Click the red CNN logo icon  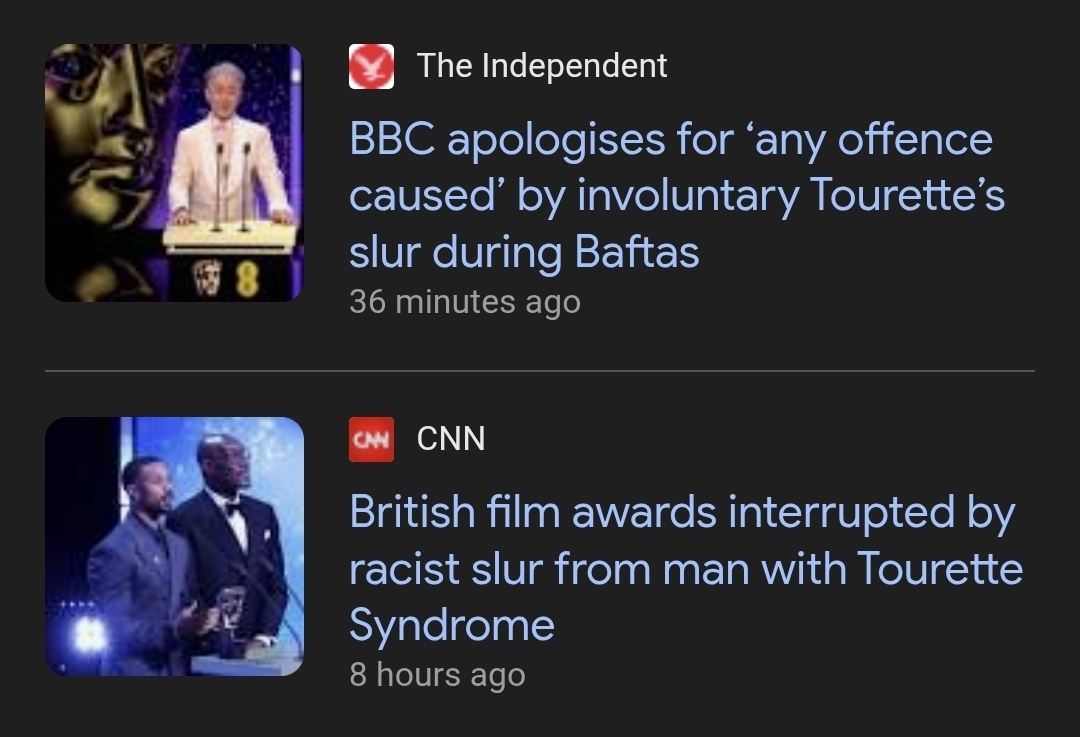(371, 439)
